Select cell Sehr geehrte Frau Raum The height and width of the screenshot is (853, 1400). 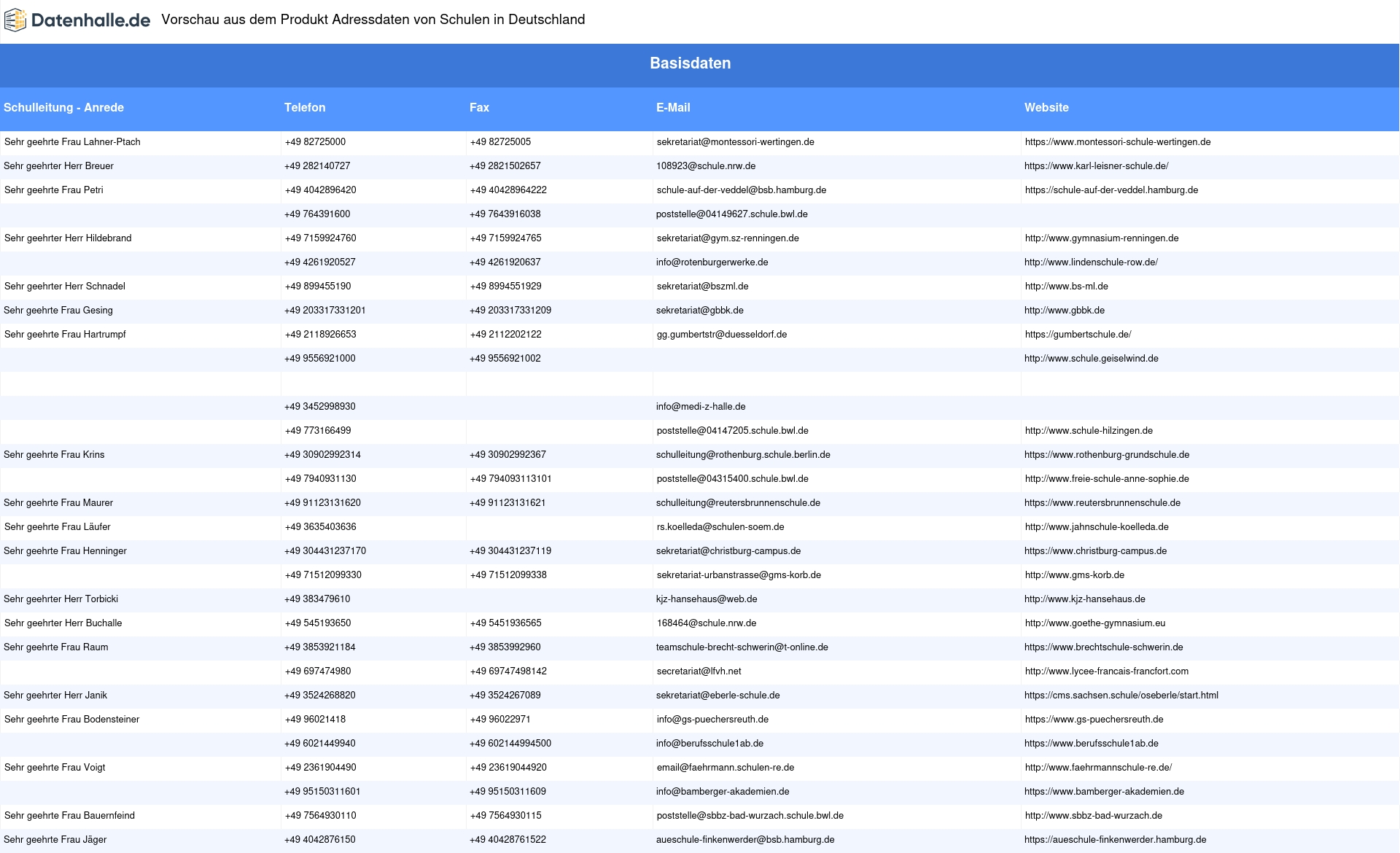point(55,647)
